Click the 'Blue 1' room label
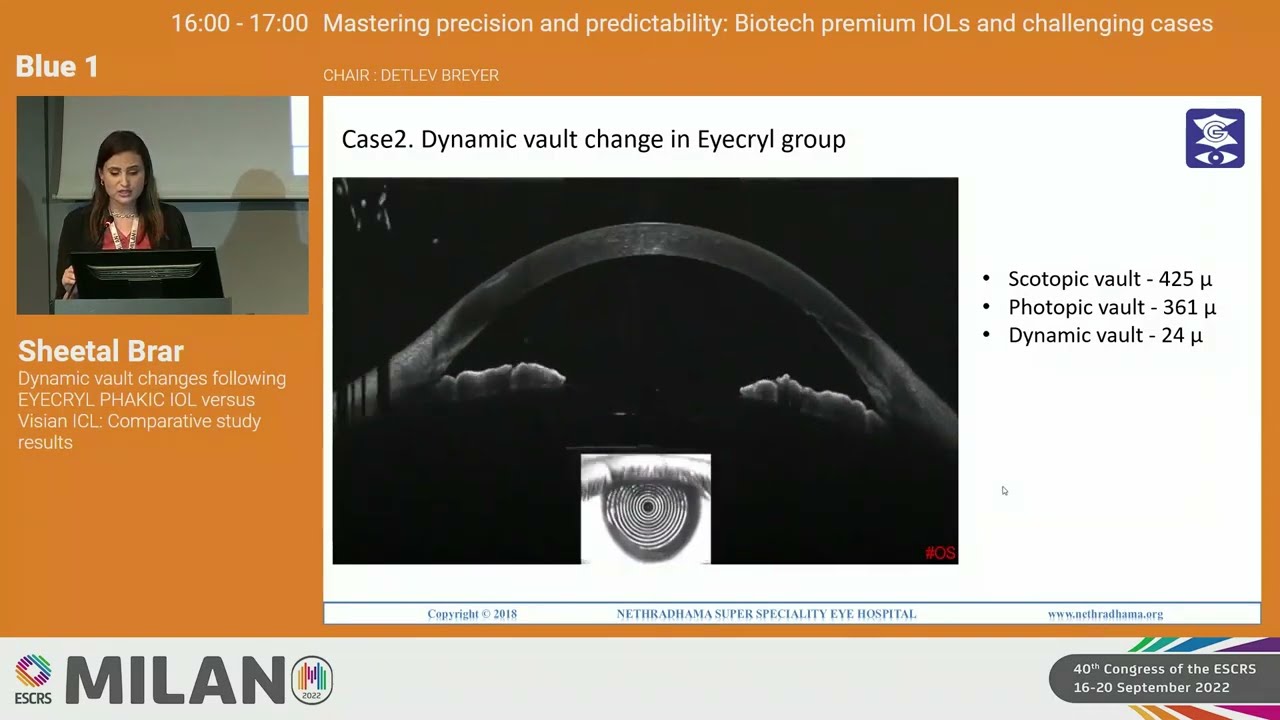1280x720 pixels. pos(57,67)
